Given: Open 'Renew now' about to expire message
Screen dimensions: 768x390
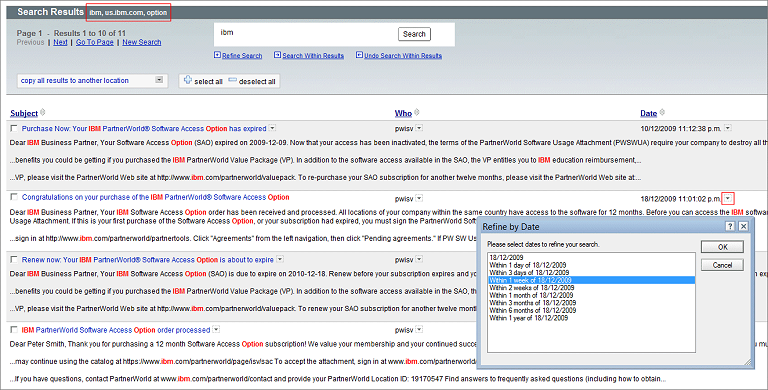Looking at the screenshot, I should (147, 260).
